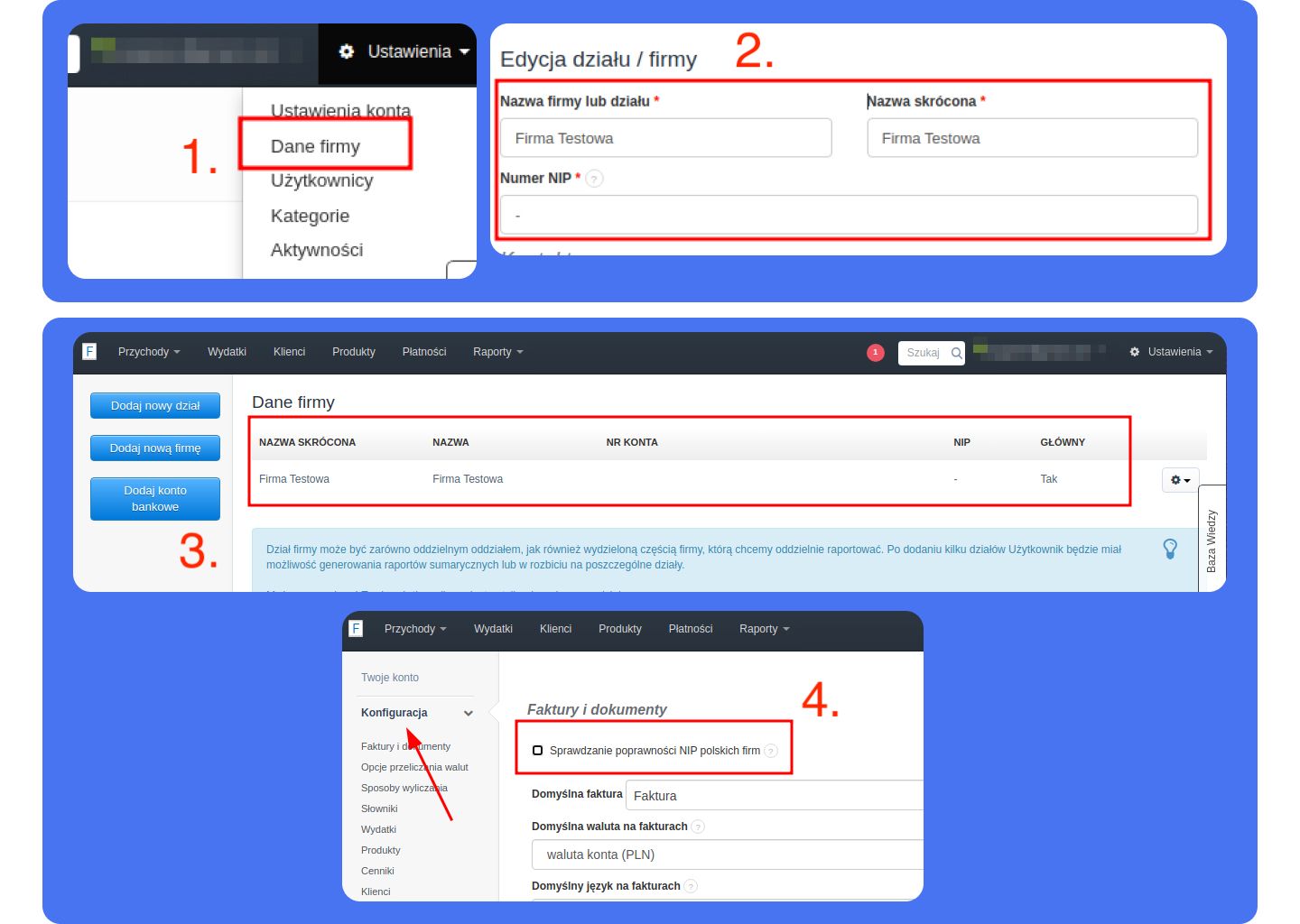Focus the Nazwa firmy lub działu field

[666, 138]
